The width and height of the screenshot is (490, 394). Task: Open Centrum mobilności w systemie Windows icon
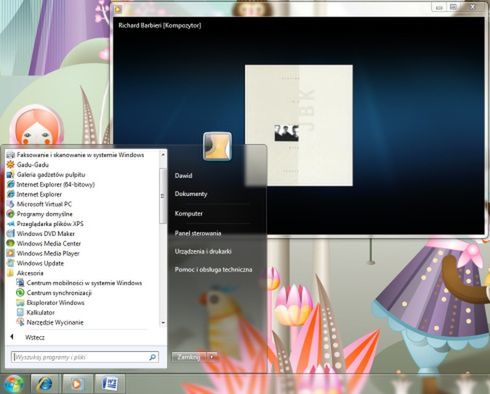pos(20,283)
